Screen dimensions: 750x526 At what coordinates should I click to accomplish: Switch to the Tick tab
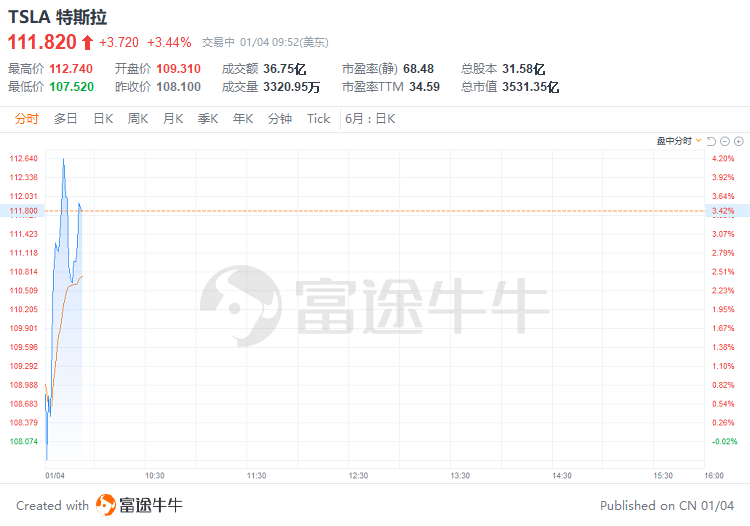click(319, 119)
